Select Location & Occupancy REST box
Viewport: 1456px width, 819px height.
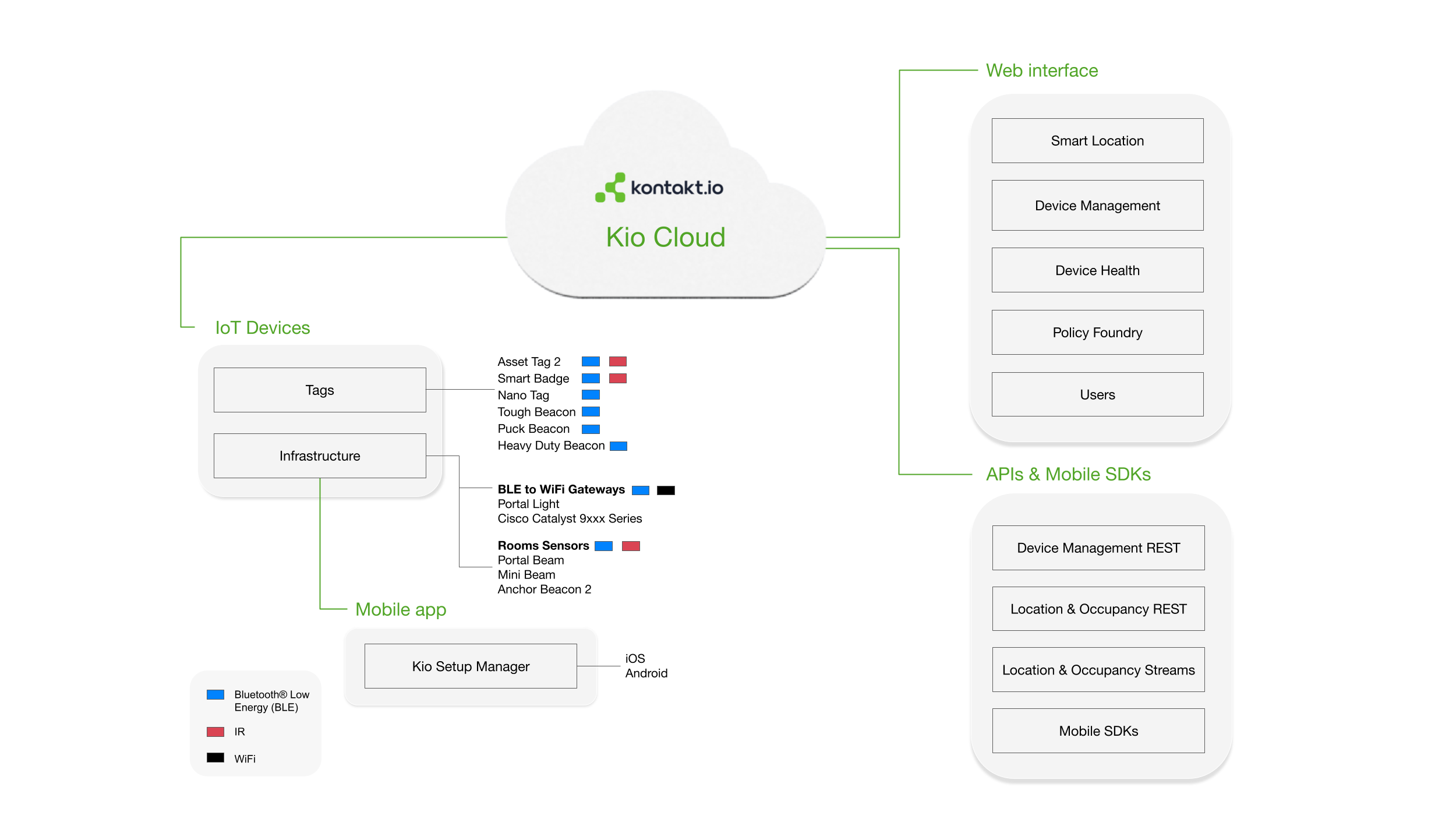tap(1098, 609)
